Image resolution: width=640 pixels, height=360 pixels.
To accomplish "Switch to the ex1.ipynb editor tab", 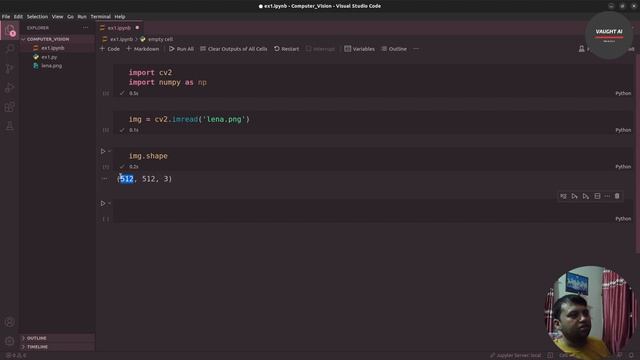I will pos(119,28).
